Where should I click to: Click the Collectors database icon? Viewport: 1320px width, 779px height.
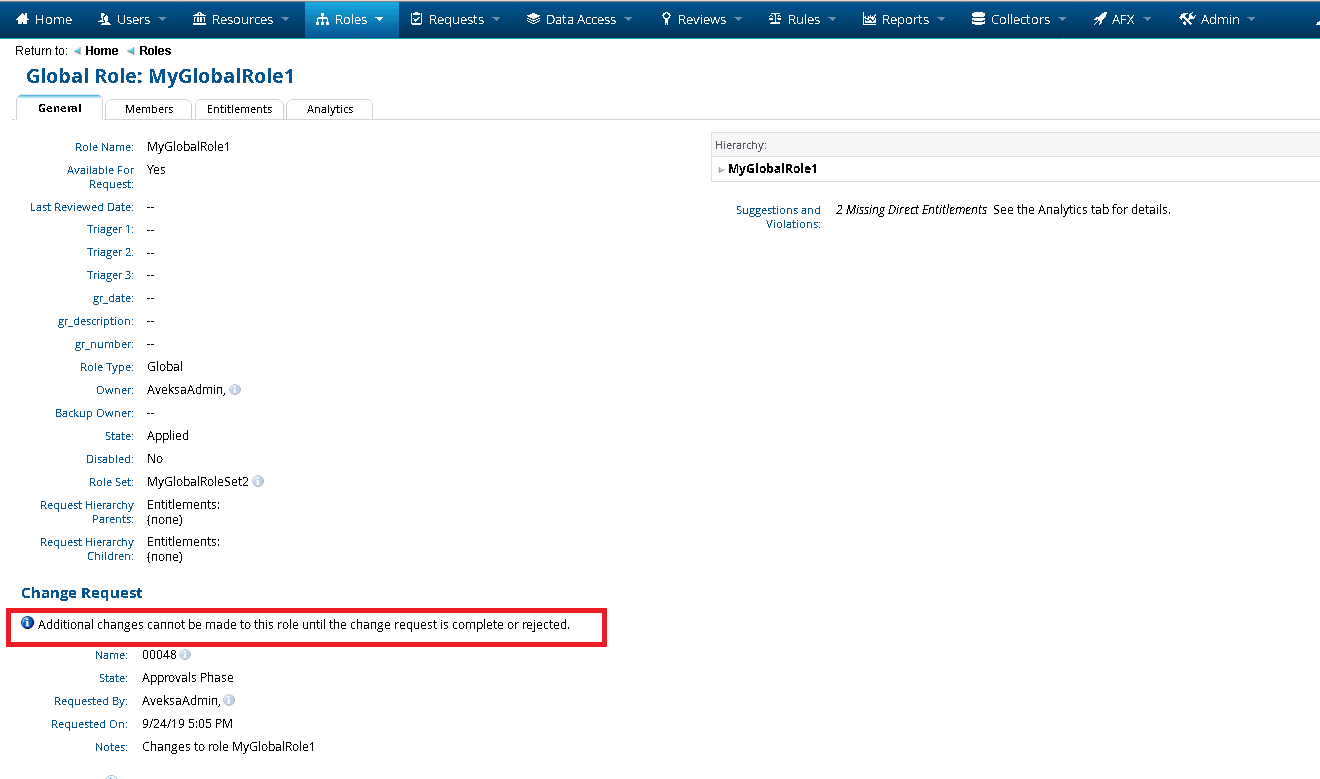pos(978,19)
